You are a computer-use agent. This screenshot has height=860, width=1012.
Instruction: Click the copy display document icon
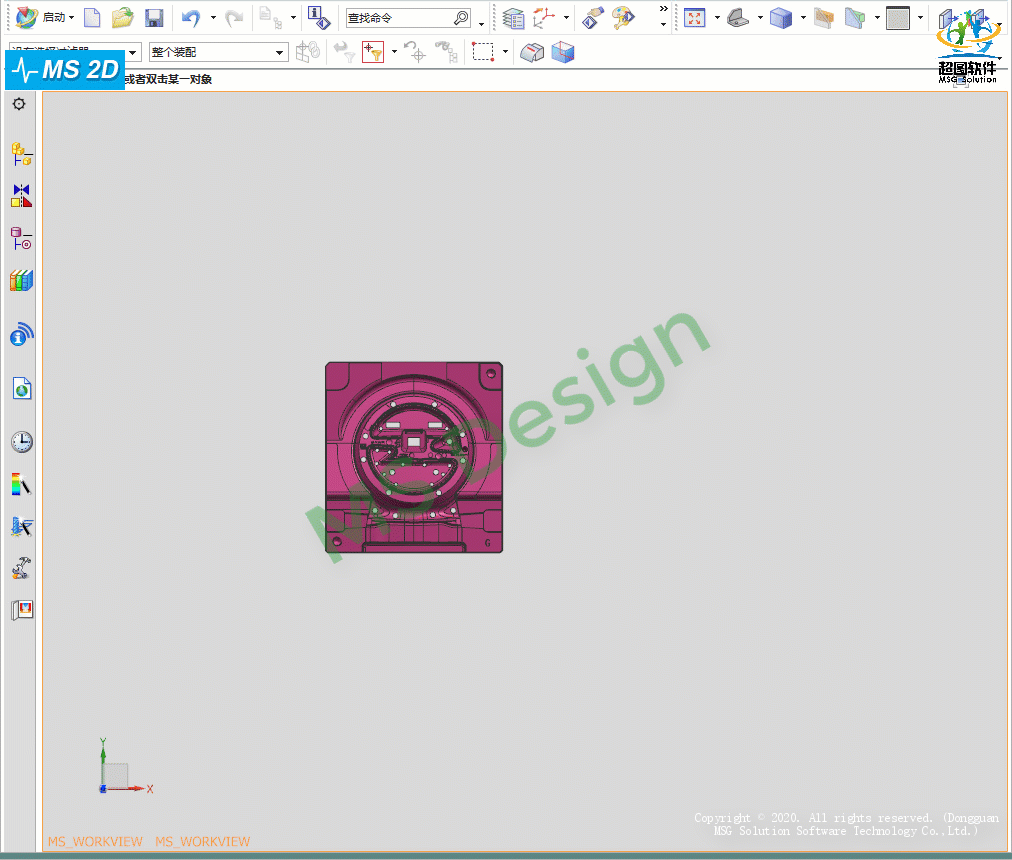click(270, 17)
